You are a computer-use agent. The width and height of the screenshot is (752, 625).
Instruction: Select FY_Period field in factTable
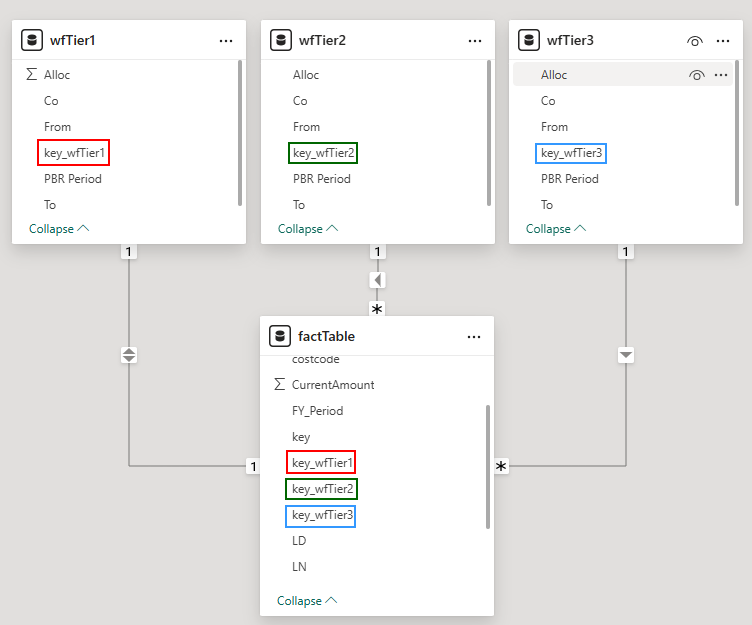point(317,411)
